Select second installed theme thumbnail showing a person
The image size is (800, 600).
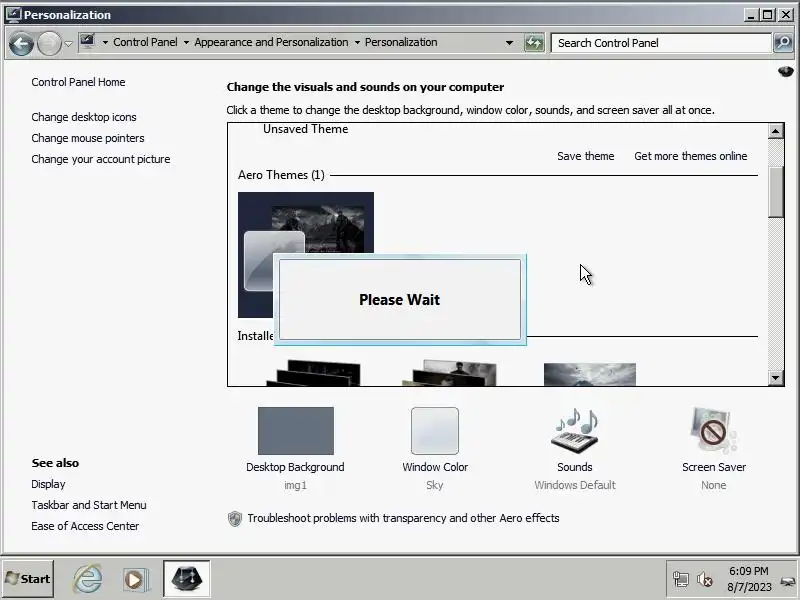coord(449,373)
